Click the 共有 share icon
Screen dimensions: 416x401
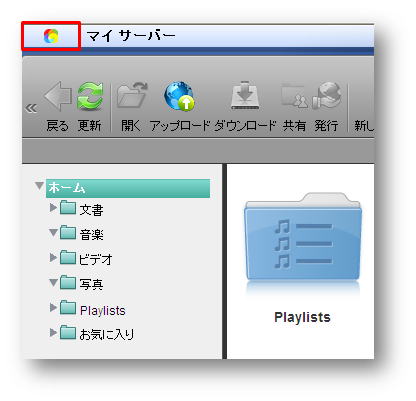click(x=295, y=97)
